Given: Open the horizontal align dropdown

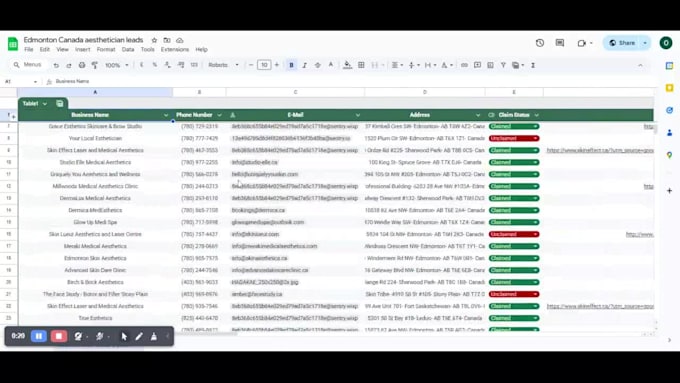Looking at the screenshot, I should point(397,65).
